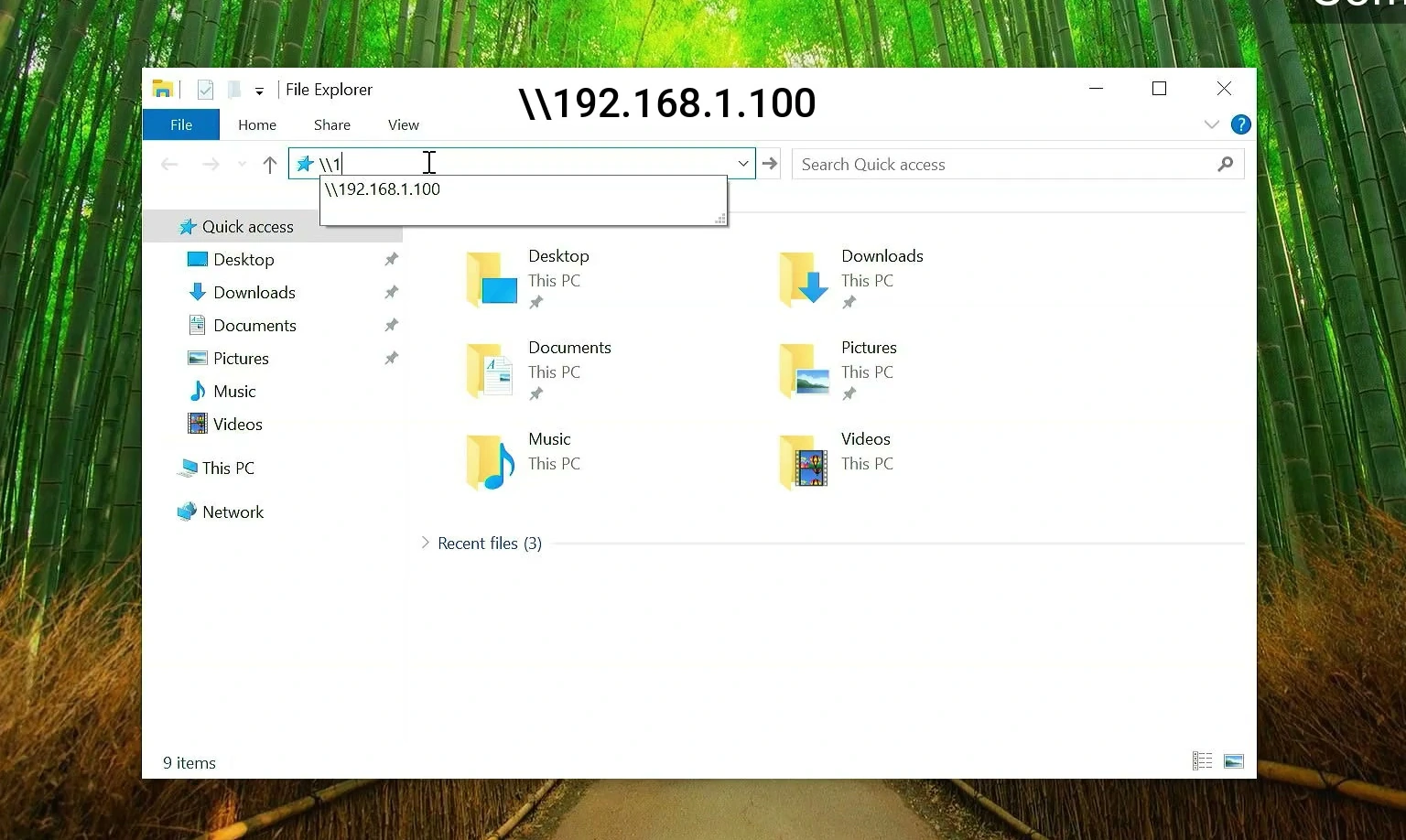Select the Music folder icon in content pane
This screenshot has height=840, width=1406.
[492, 462]
